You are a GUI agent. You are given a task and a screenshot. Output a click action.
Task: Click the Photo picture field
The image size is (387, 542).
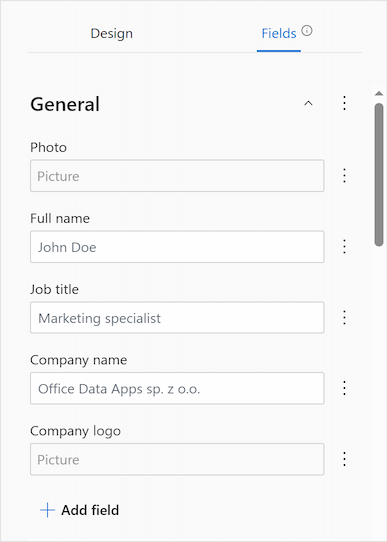pyautogui.click(x=177, y=176)
